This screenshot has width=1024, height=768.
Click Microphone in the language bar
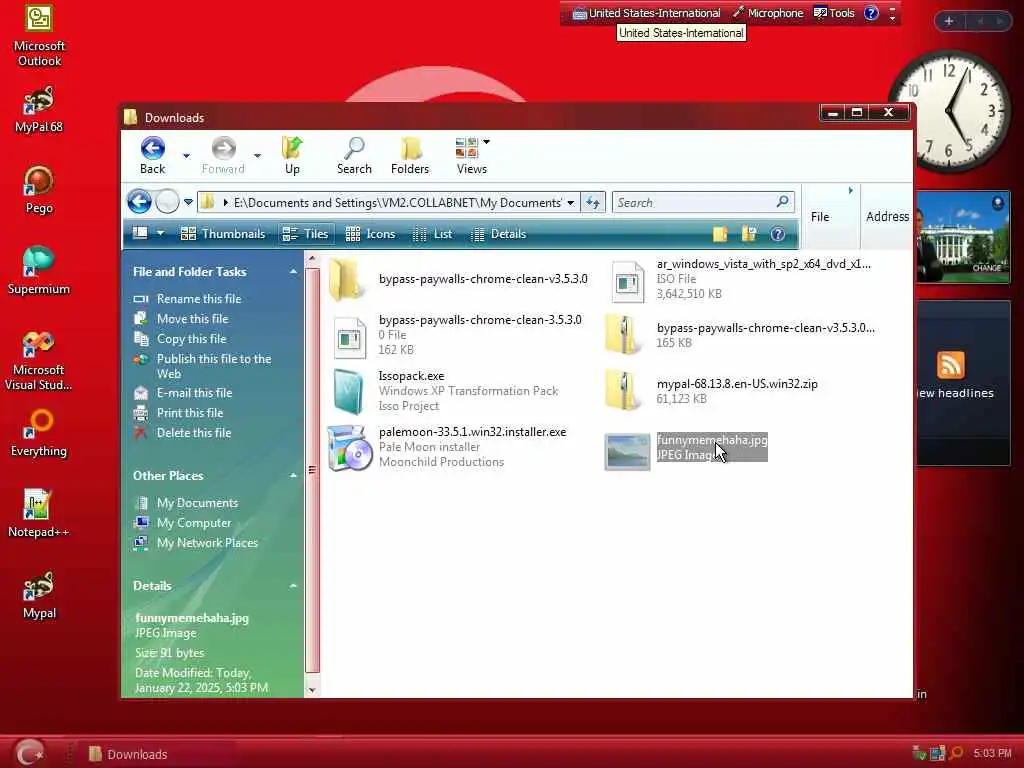pyautogui.click(x=768, y=13)
